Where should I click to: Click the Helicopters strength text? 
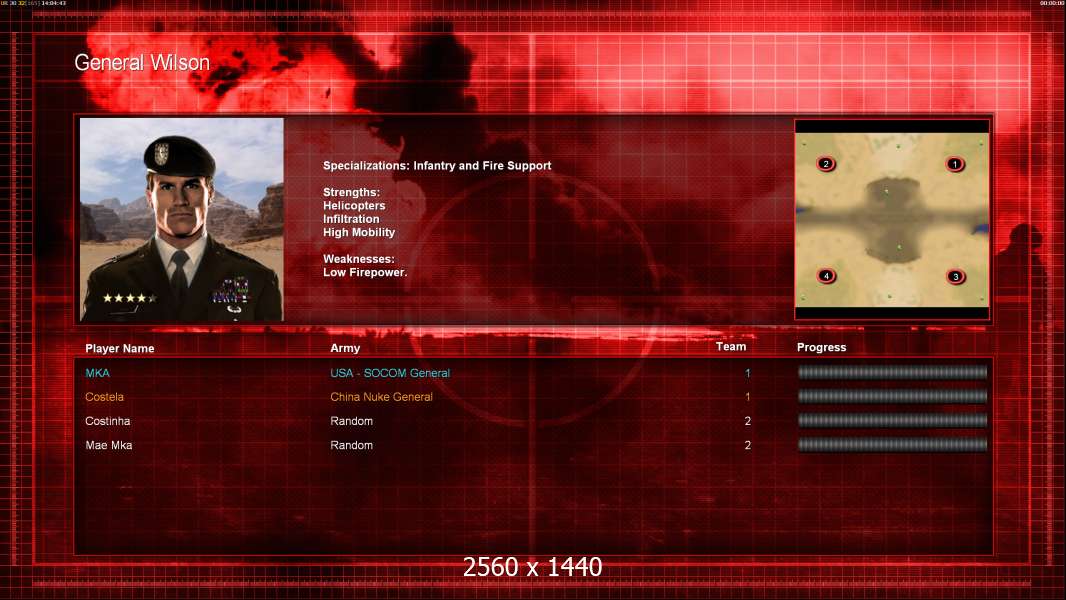click(x=354, y=206)
